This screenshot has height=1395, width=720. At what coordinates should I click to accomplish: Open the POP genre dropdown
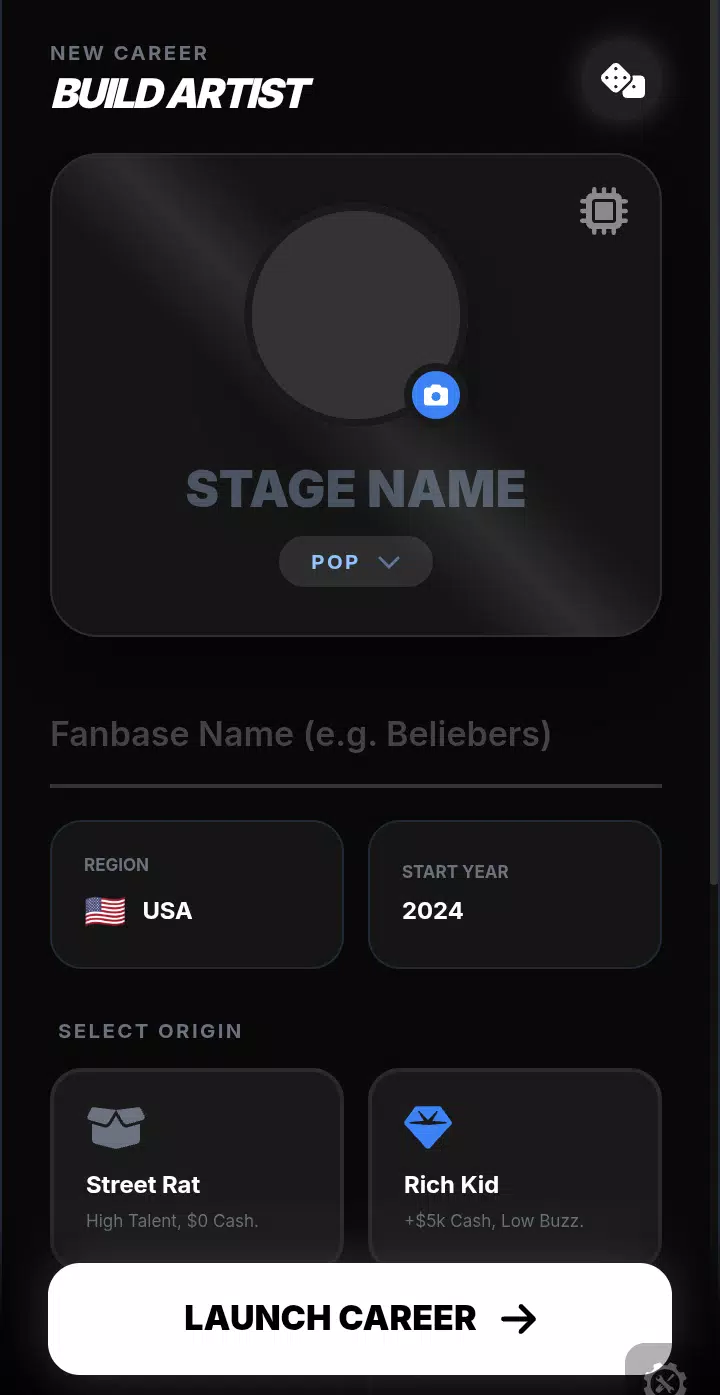pos(355,562)
